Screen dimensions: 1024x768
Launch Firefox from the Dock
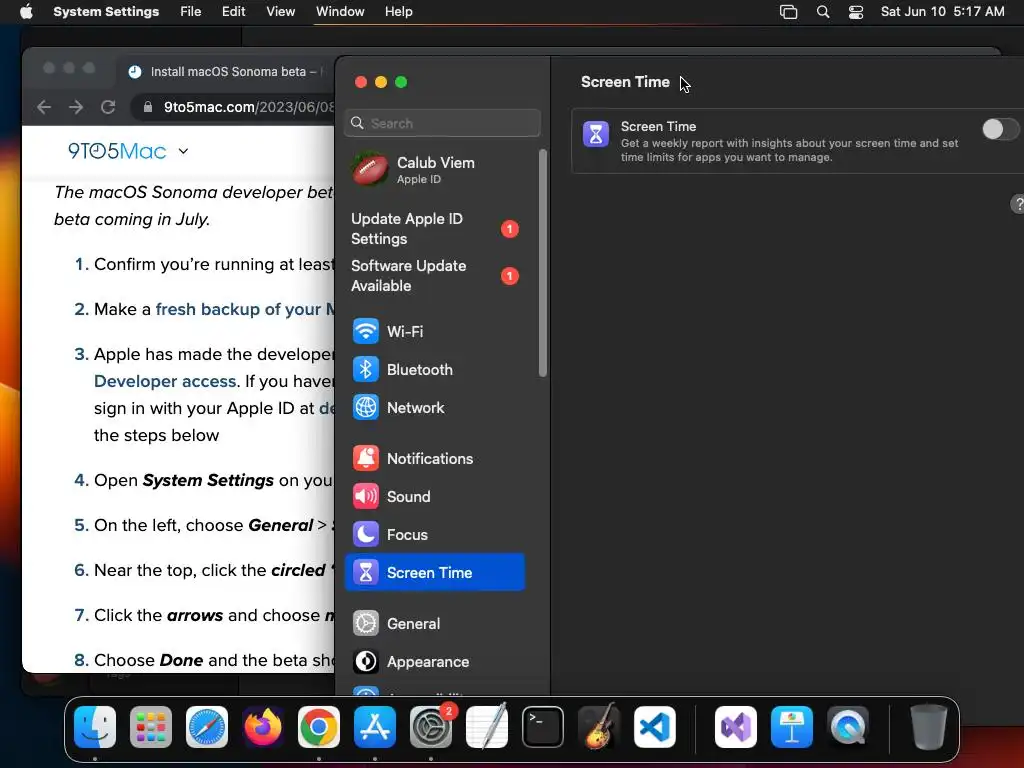263,727
